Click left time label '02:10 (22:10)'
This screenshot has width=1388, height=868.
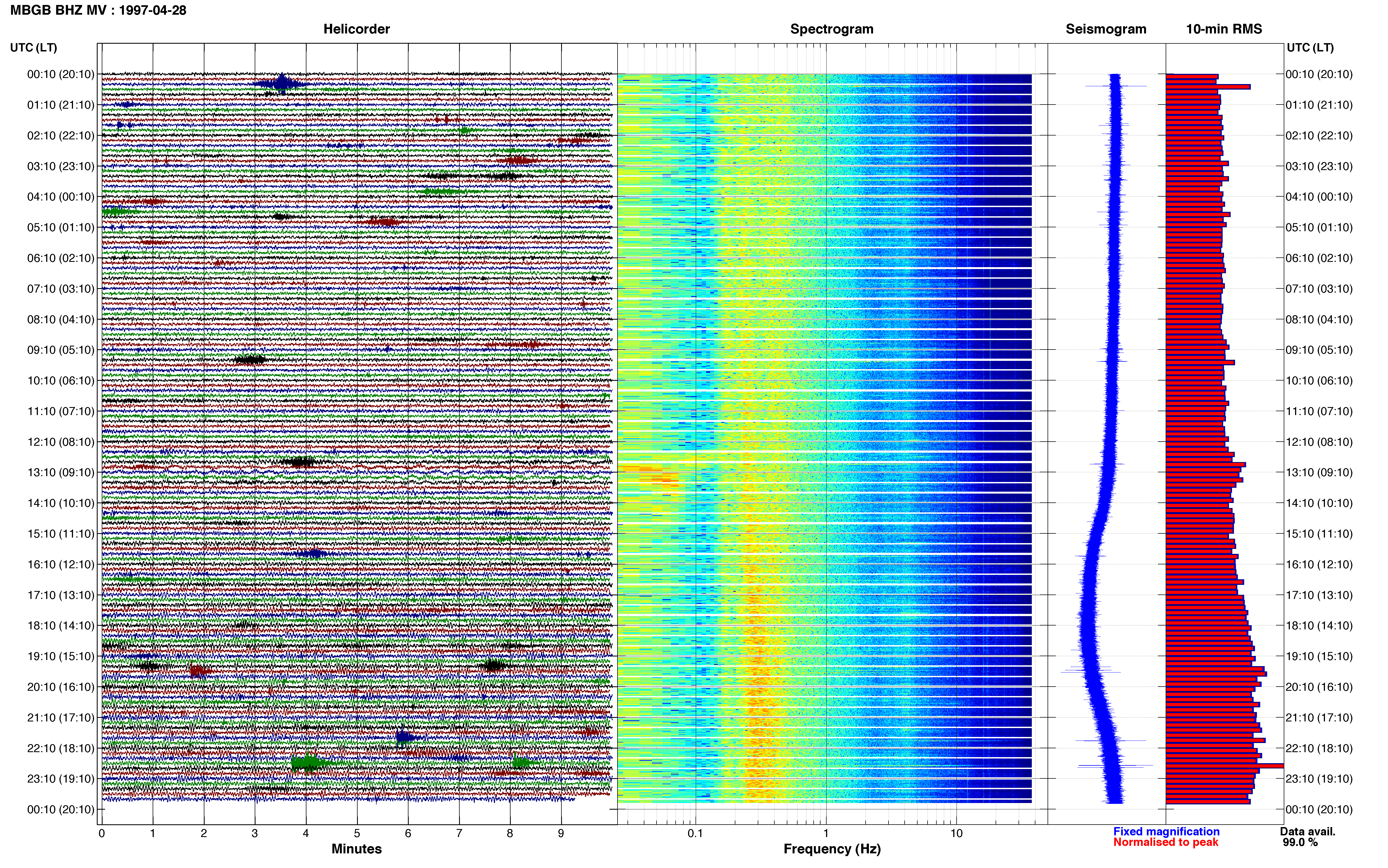point(61,135)
